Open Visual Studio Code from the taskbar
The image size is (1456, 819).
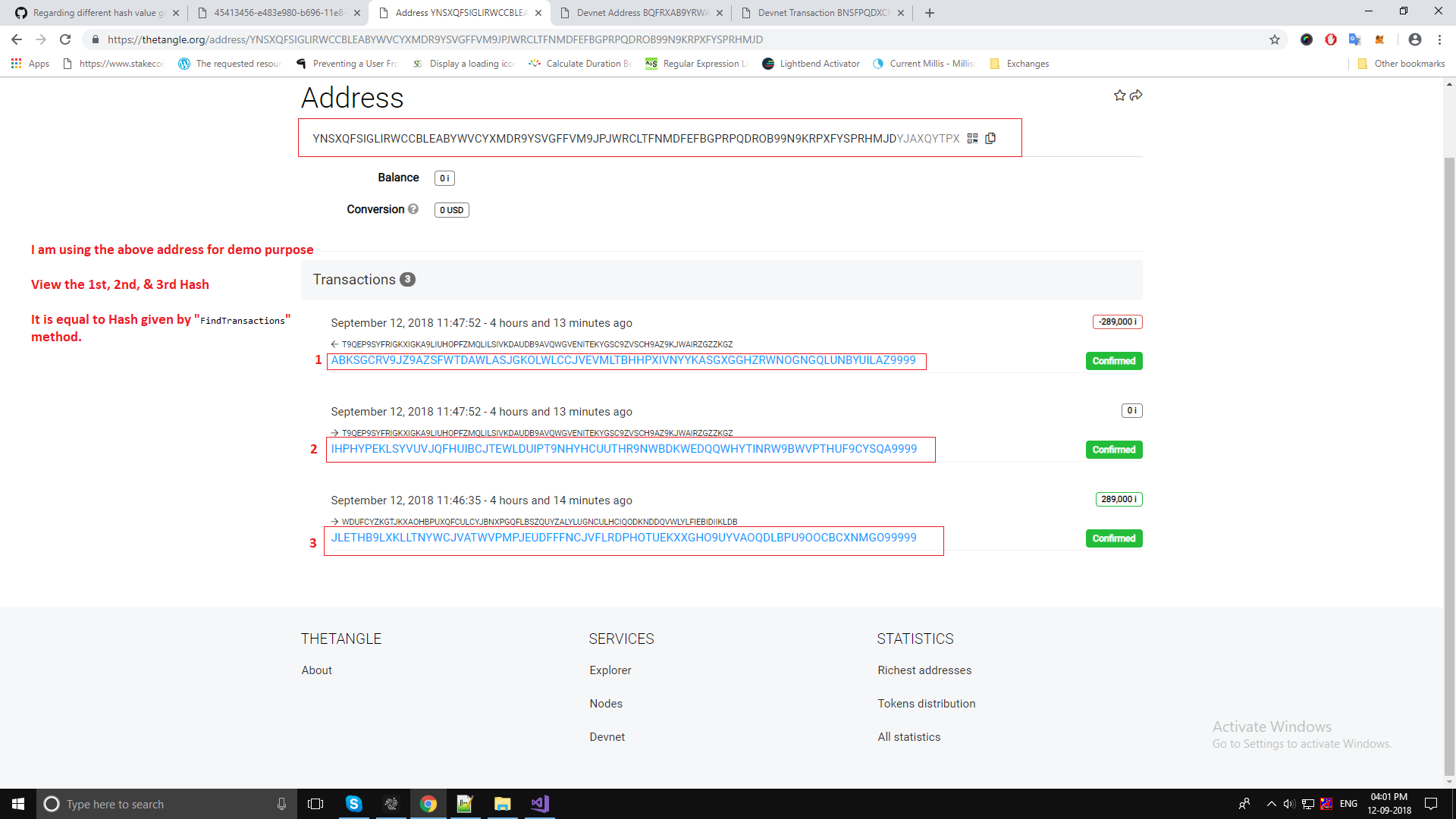[539, 804]
